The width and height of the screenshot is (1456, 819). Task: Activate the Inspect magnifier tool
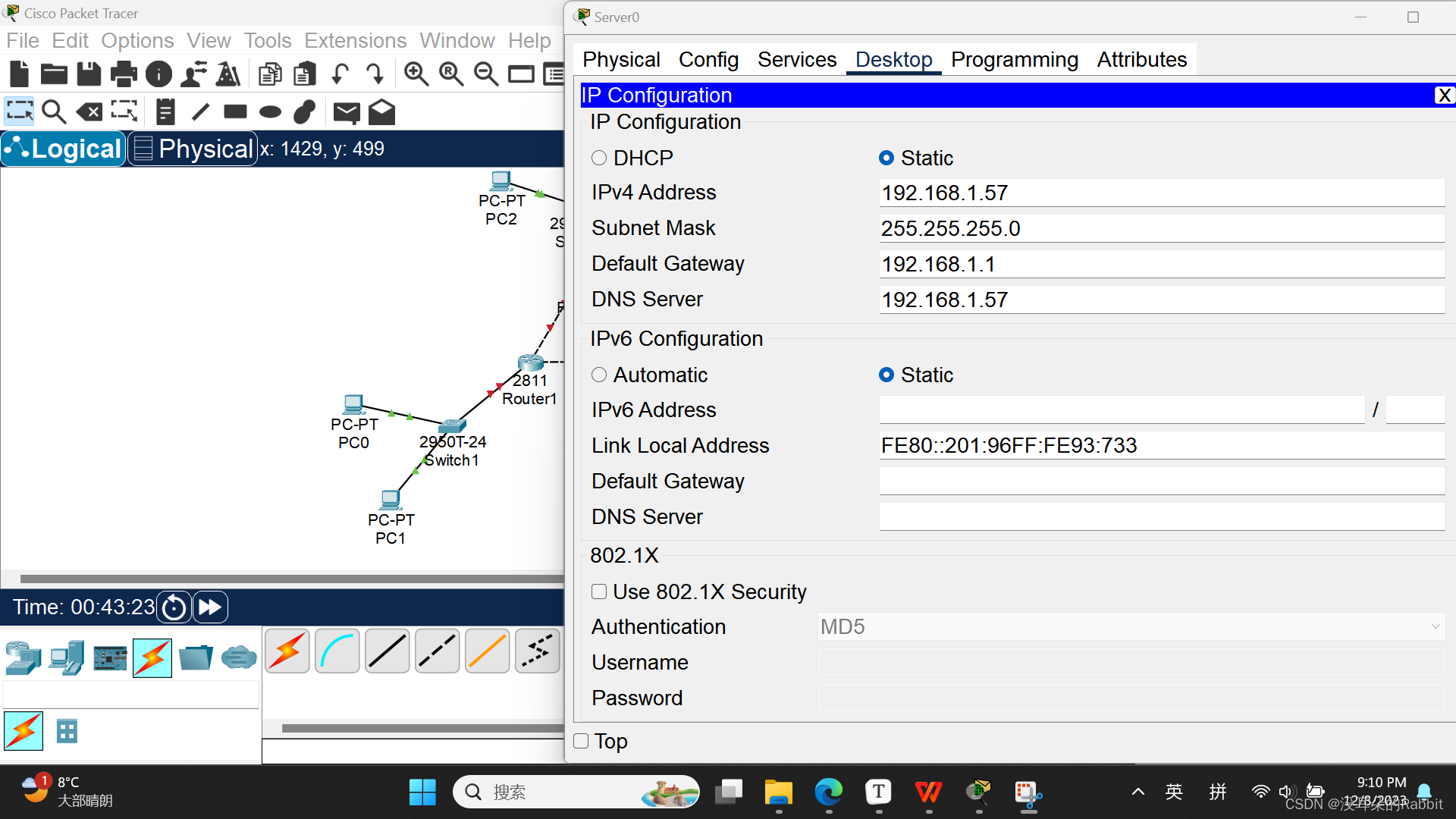pos(54,111)
